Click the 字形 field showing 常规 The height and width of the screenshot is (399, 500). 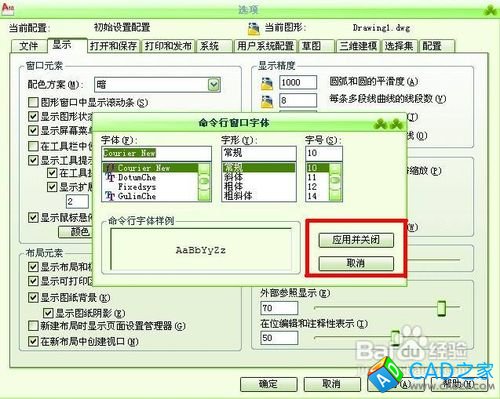[259, 153]
